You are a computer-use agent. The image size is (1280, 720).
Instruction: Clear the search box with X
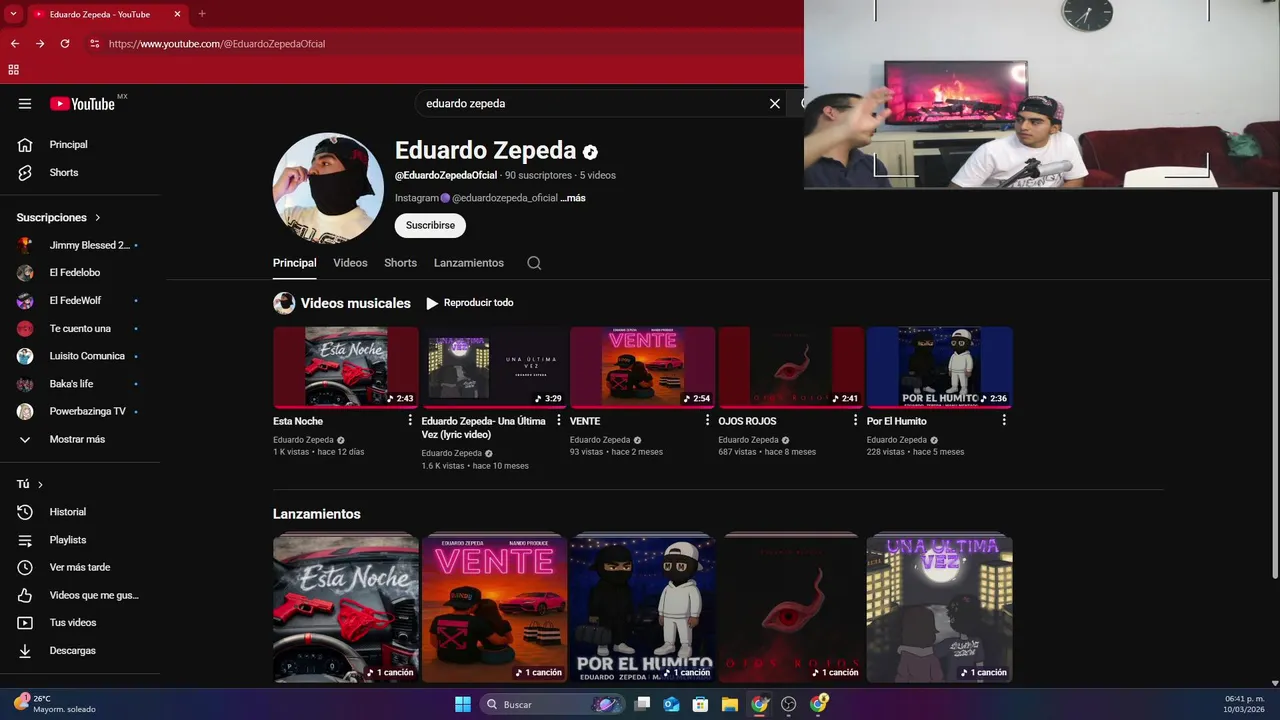(774, 104)
